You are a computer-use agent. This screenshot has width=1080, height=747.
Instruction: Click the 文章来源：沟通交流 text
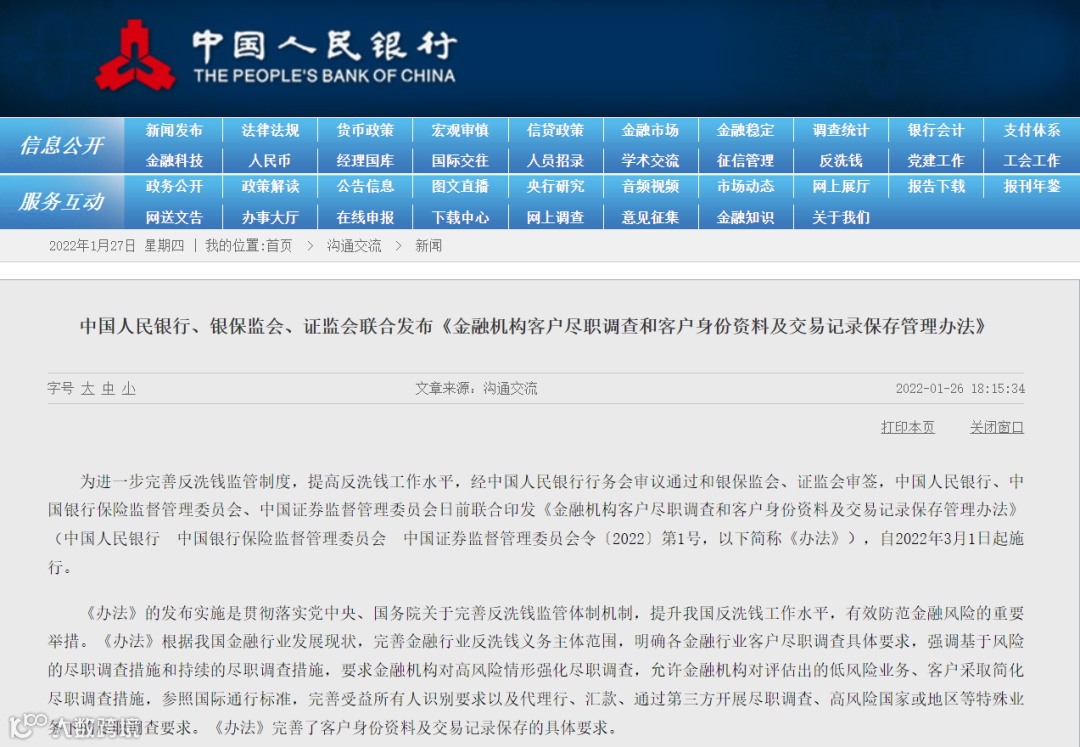coord(476,388)
